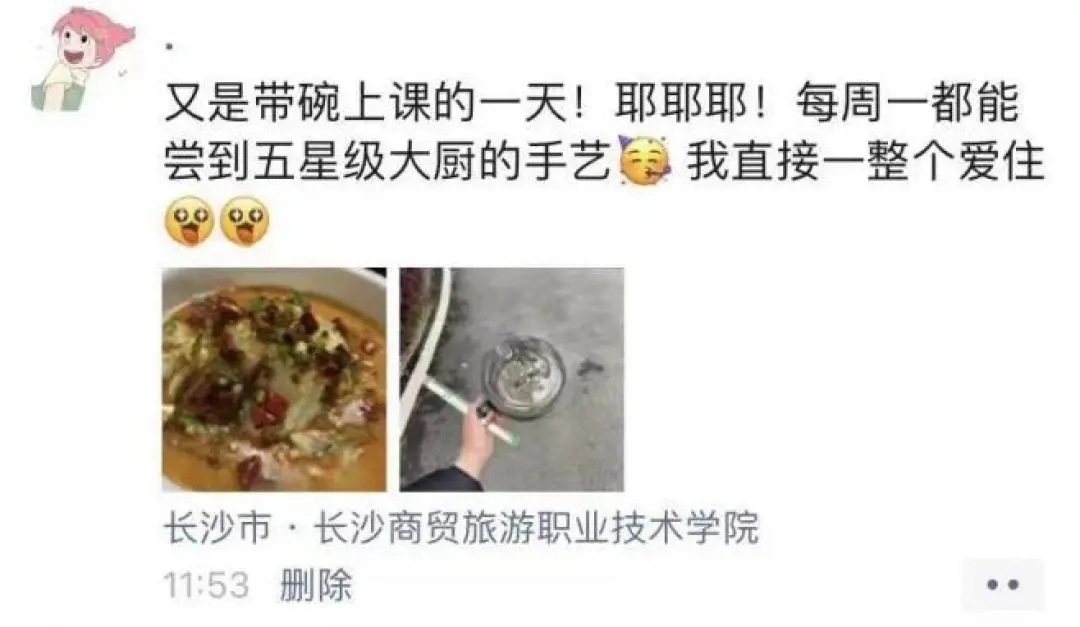Click the party face emoji in post
Screen dimensions: 1080x627
[645, 161]
